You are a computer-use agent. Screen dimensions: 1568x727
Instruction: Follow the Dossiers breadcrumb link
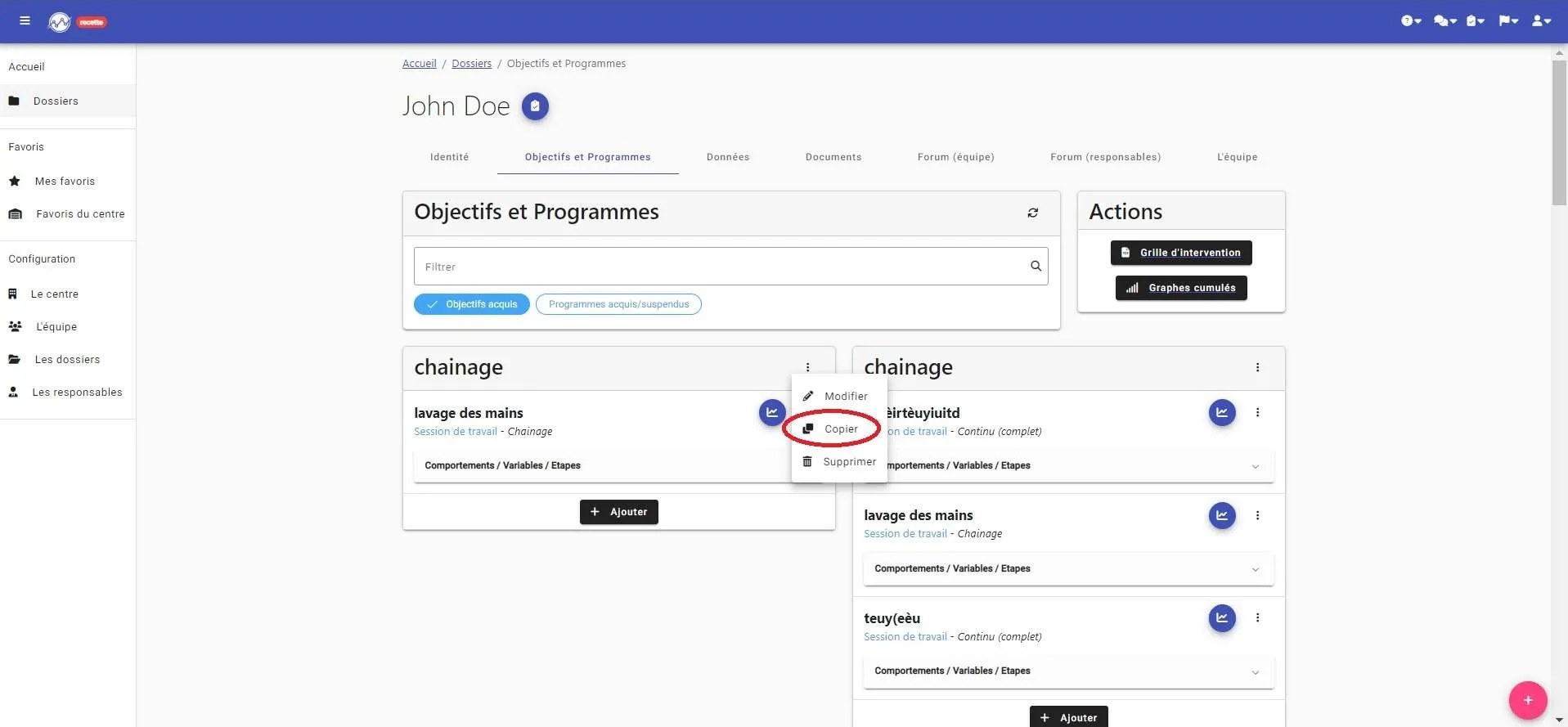[472, 64]
